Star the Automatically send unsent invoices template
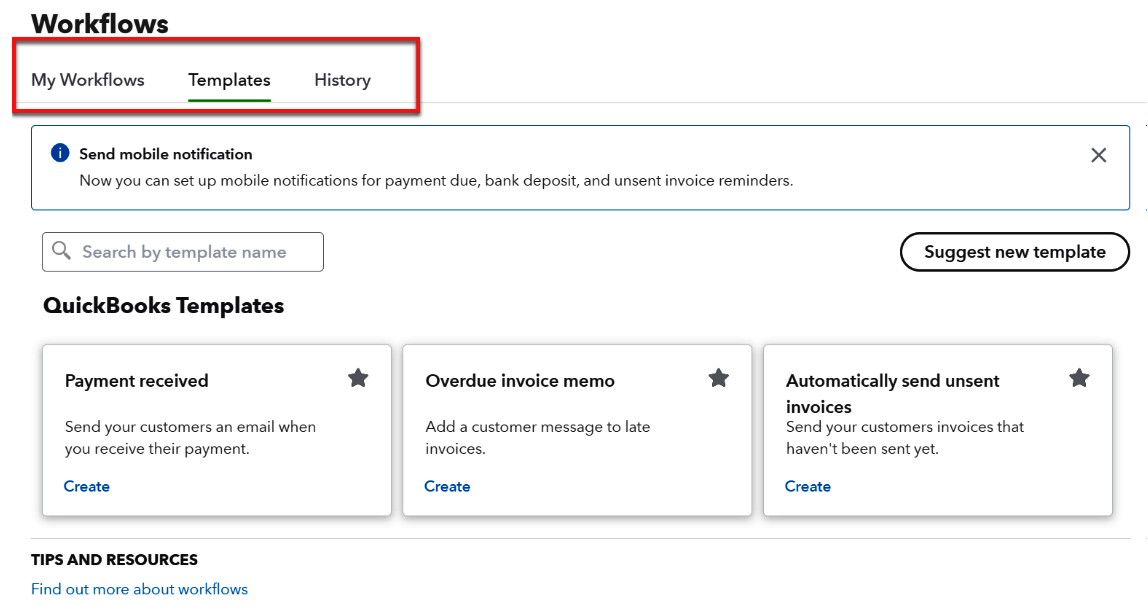 coord(1079,379)
